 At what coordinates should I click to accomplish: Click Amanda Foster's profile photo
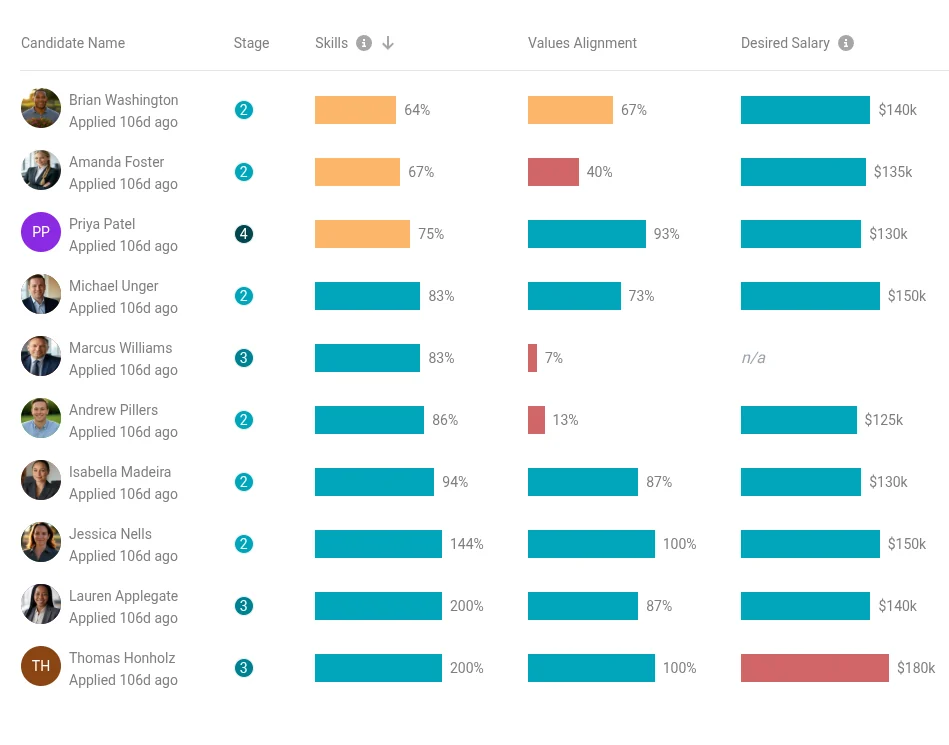[41, 171]
